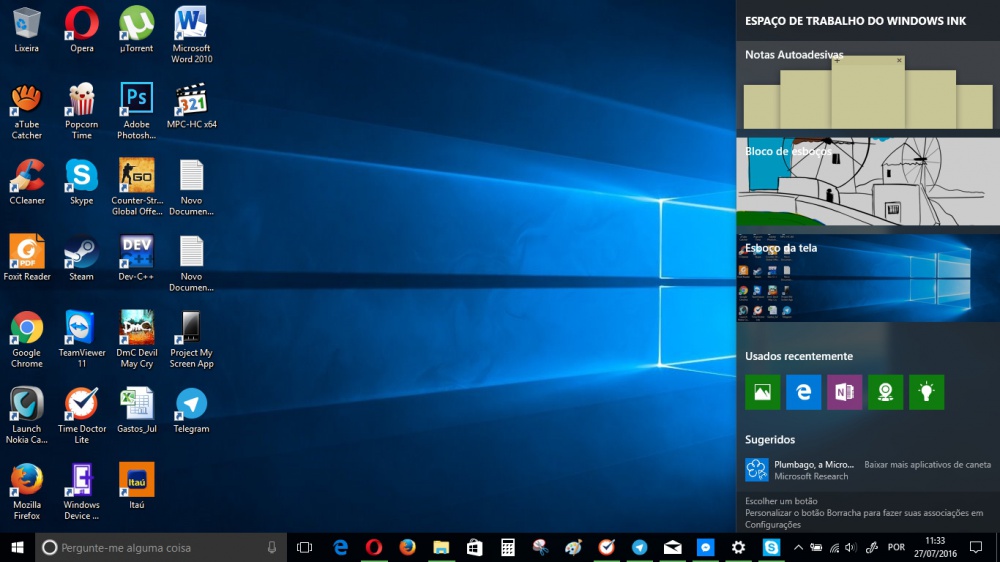Click the Start button

(x=17, y=547)
